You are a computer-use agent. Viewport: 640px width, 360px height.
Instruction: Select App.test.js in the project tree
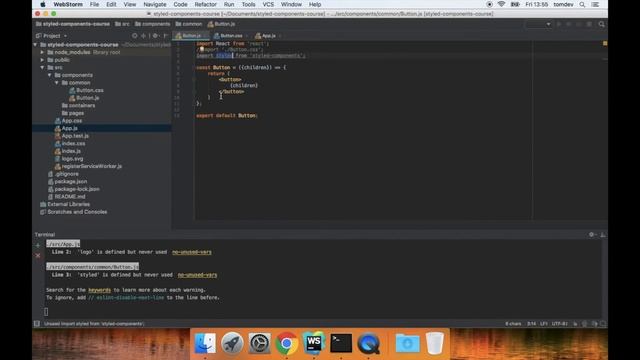click(72, 136)
